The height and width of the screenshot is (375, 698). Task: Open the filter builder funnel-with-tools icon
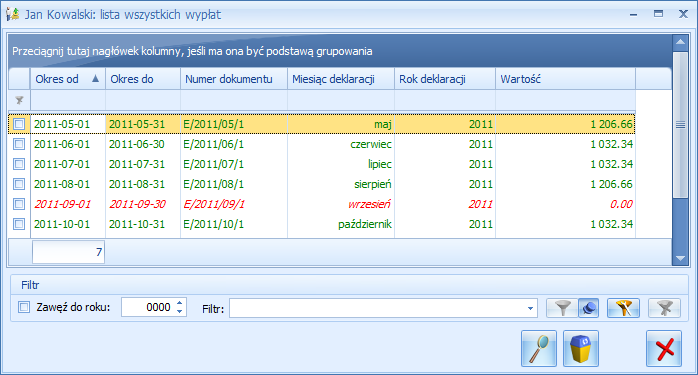pos(623,308)
